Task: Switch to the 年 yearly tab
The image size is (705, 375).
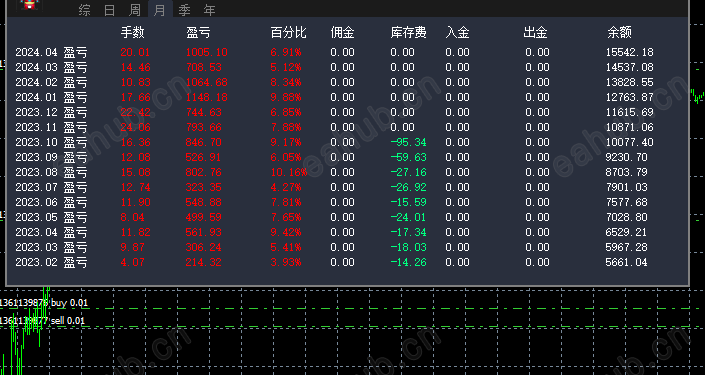Action: [x=209, y=10]
